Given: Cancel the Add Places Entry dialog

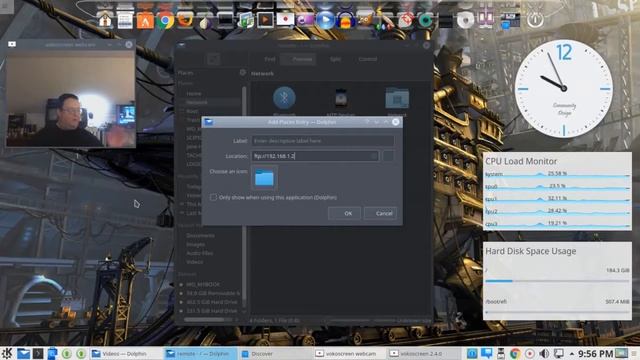Looking at the screenshot, I should [x=380, y=213].
